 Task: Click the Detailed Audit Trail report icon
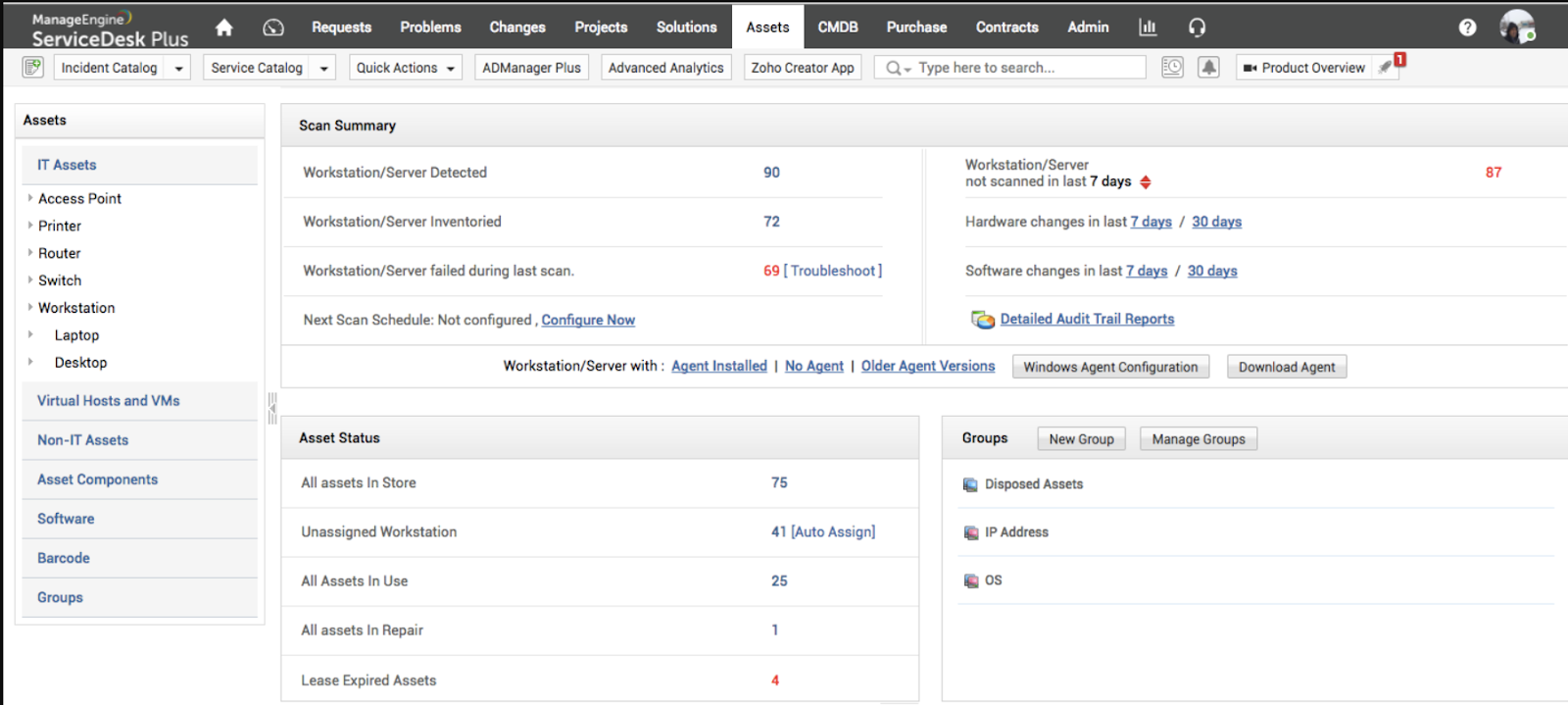(982, 320)
